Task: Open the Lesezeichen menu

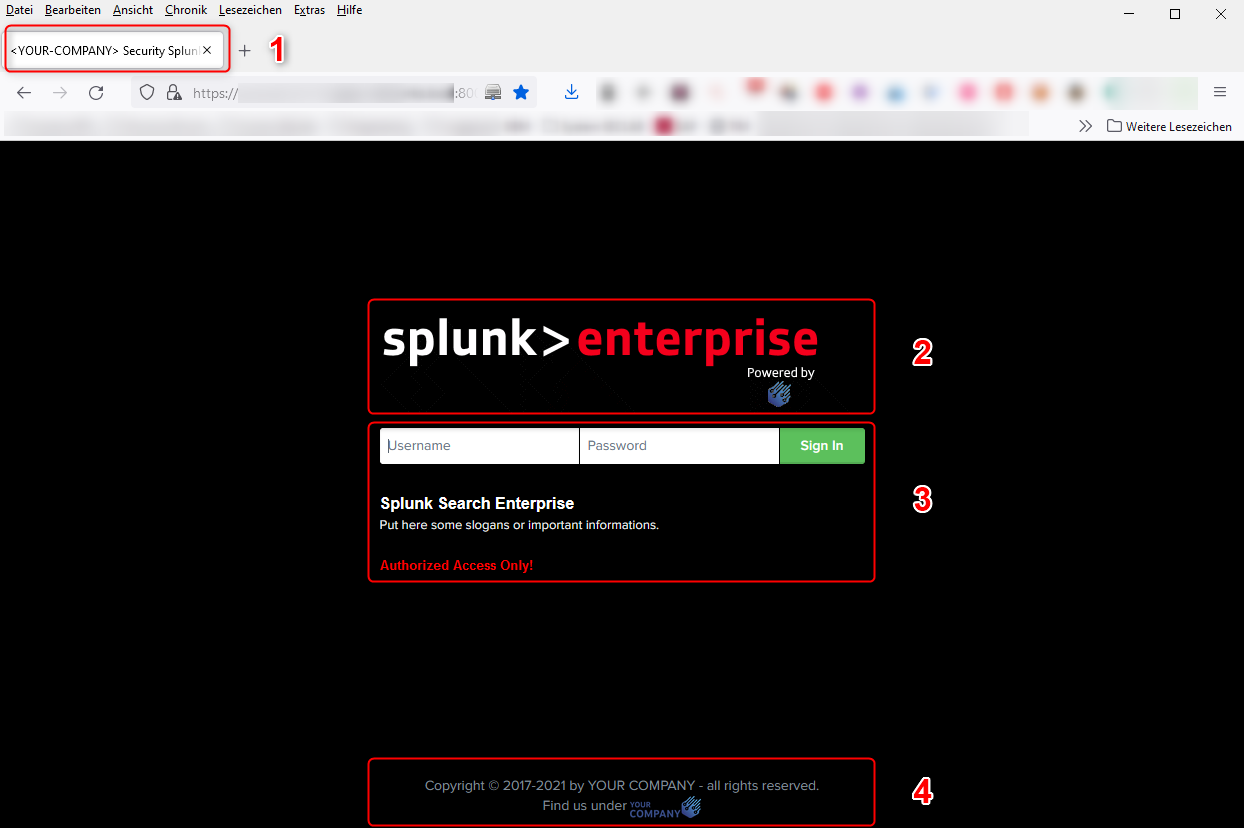Action: click(x=250, y=10)
